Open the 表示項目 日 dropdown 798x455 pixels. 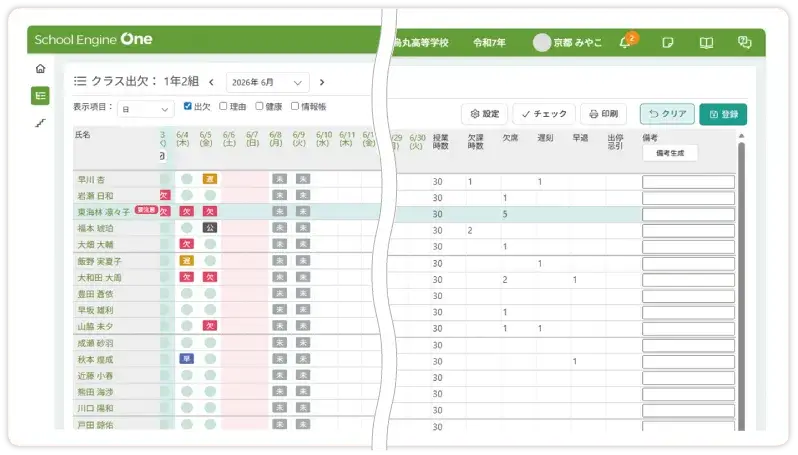click(x=145, y=109)
